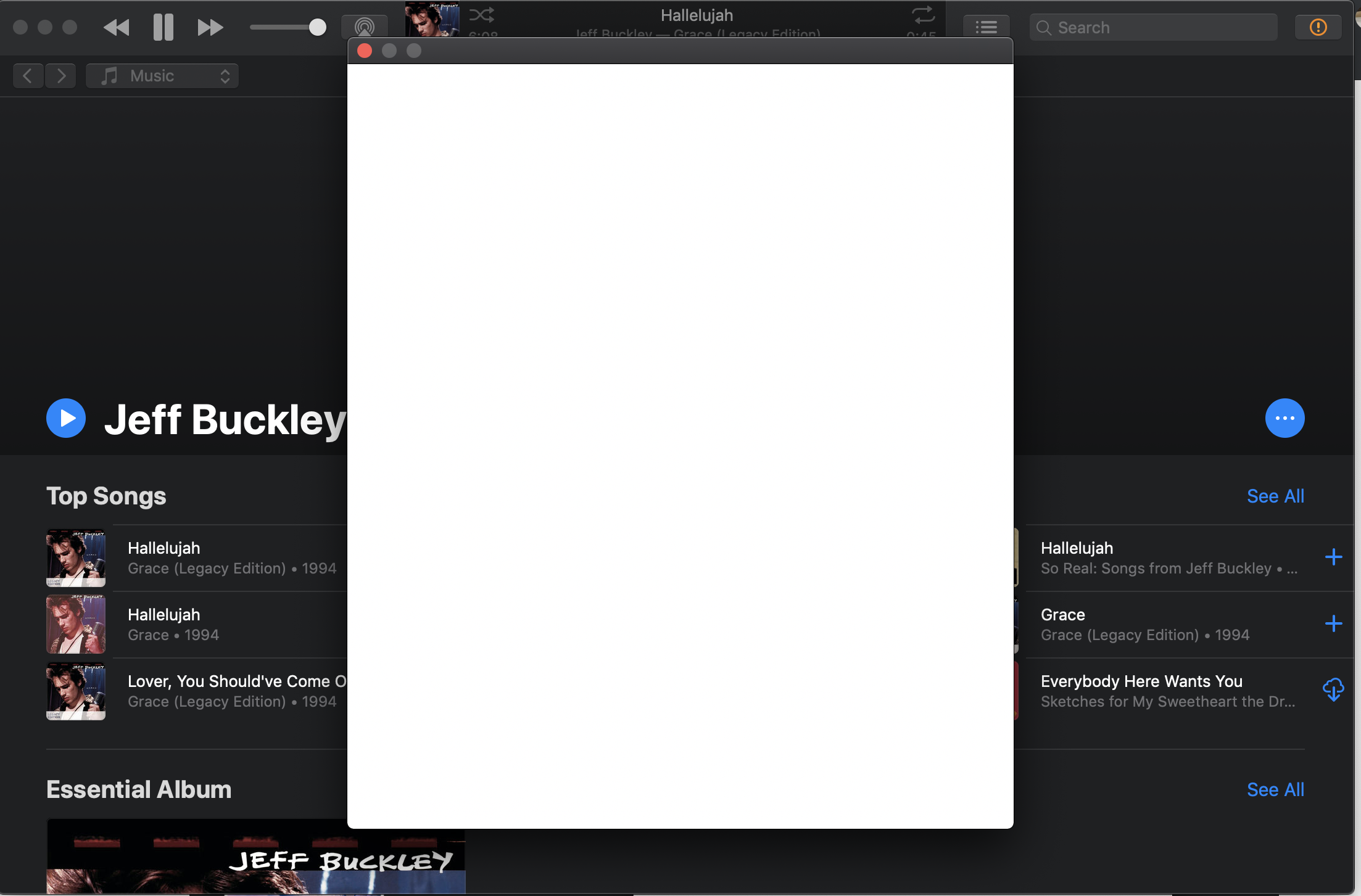See all Essential Albums
Viewport: 1361px width, 896px height.
click(1275, 790)
